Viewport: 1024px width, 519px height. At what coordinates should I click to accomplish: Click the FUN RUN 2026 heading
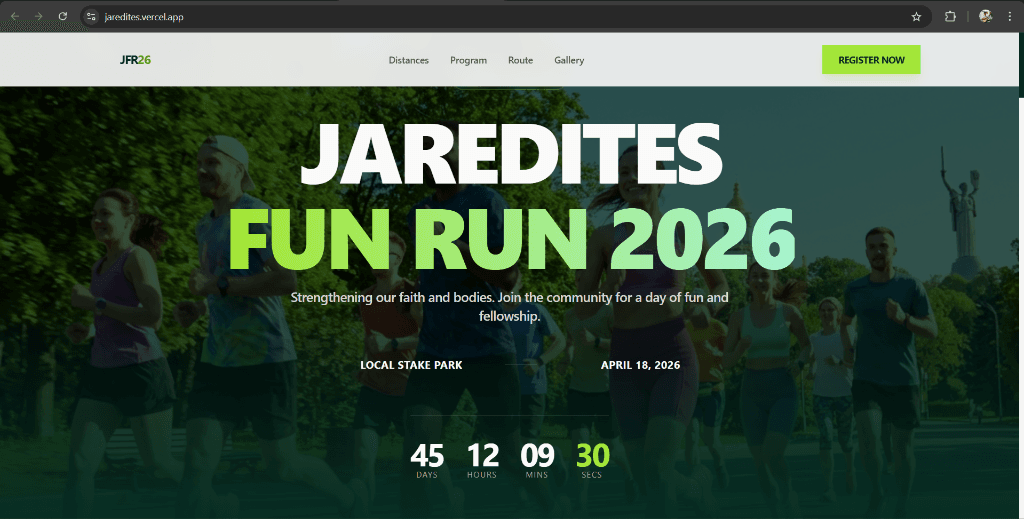pyautogui.click(x=511, y=240)
